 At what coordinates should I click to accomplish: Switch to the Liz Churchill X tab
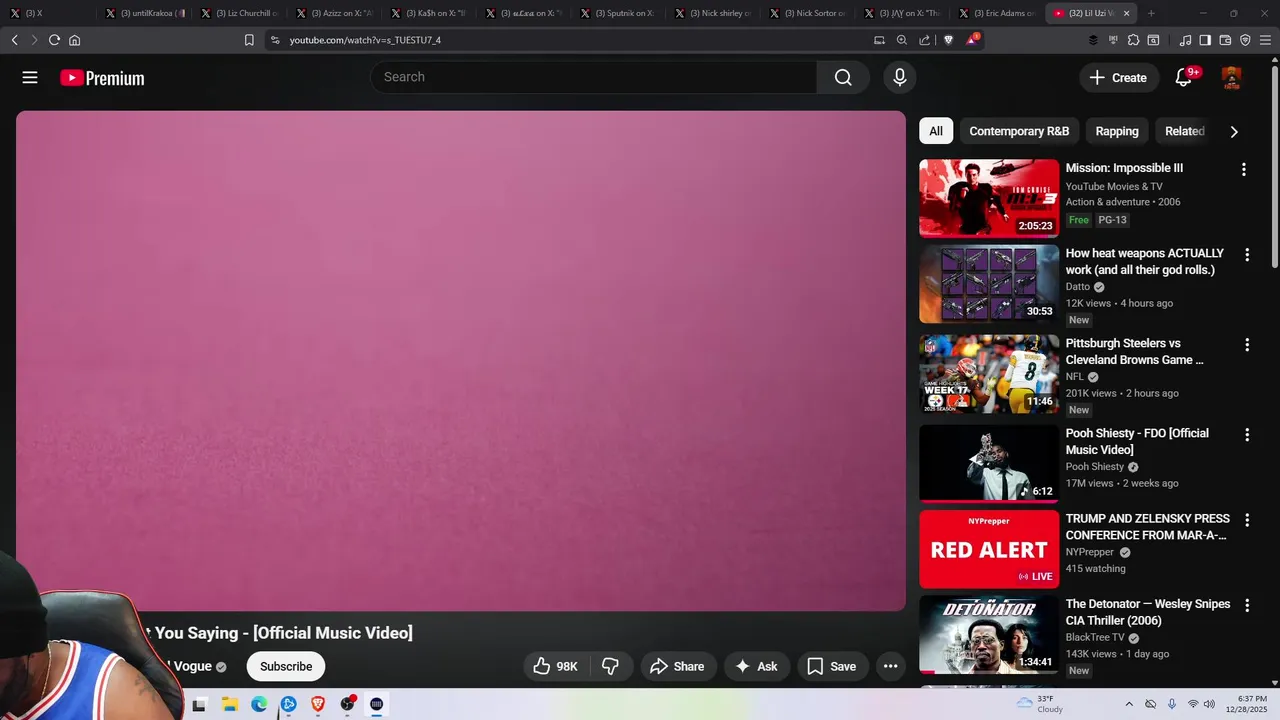point(238,13)
